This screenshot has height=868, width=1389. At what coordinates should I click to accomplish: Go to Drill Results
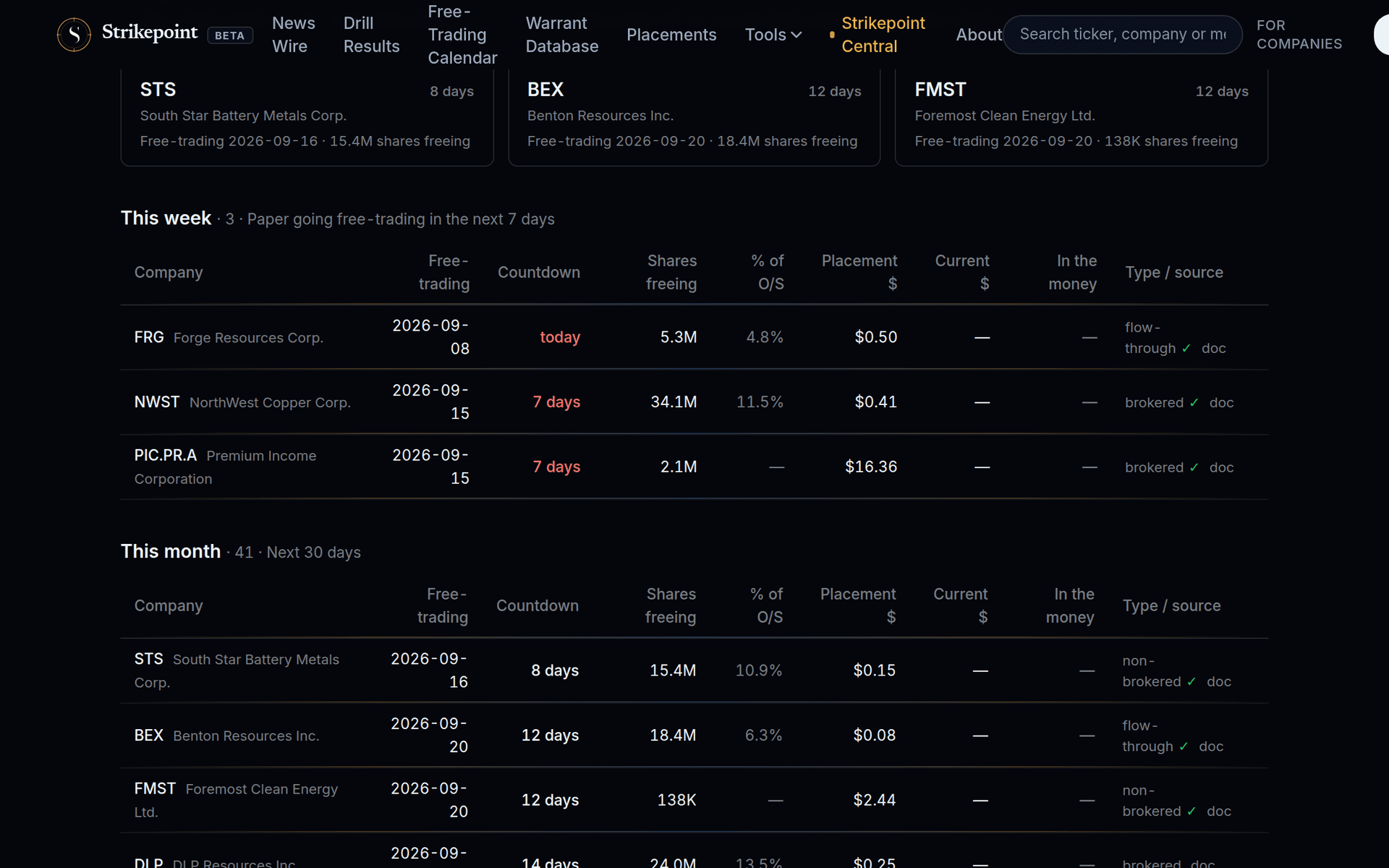pos(371,35)
